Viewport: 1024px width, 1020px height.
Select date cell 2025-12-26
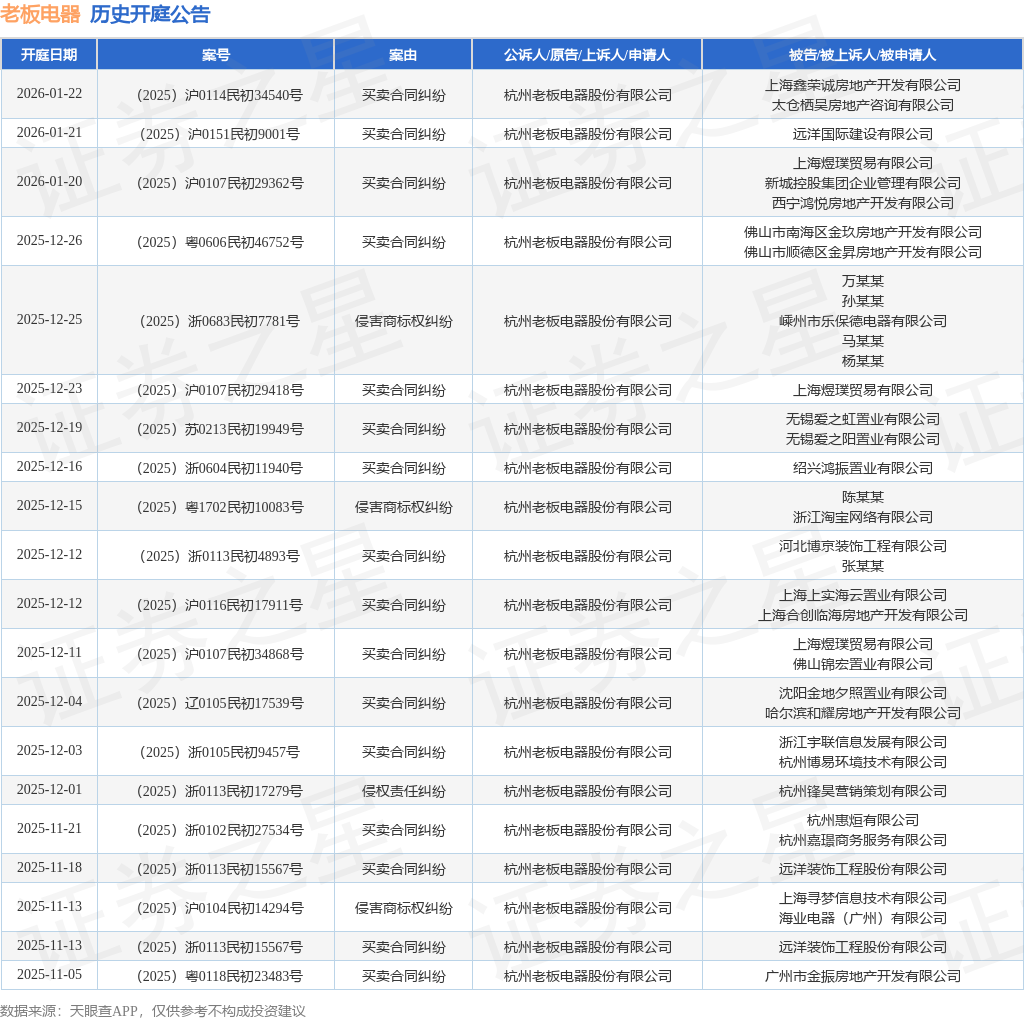pyautogui.click(x=49, y=240)
